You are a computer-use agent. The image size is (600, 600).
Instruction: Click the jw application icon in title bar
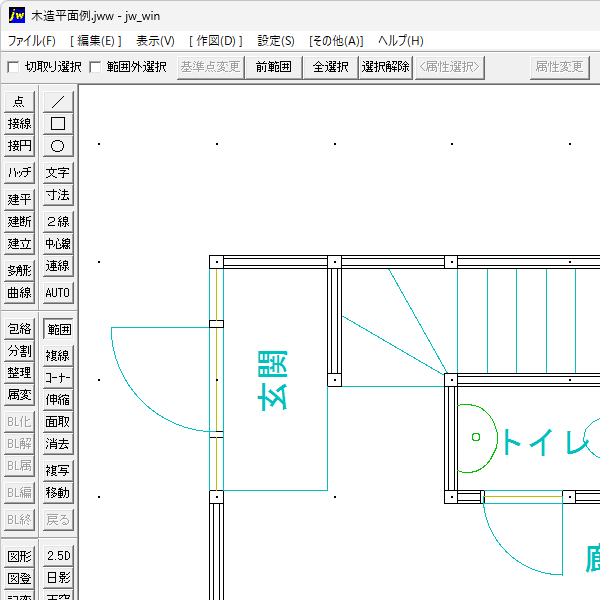coord(16,15)
